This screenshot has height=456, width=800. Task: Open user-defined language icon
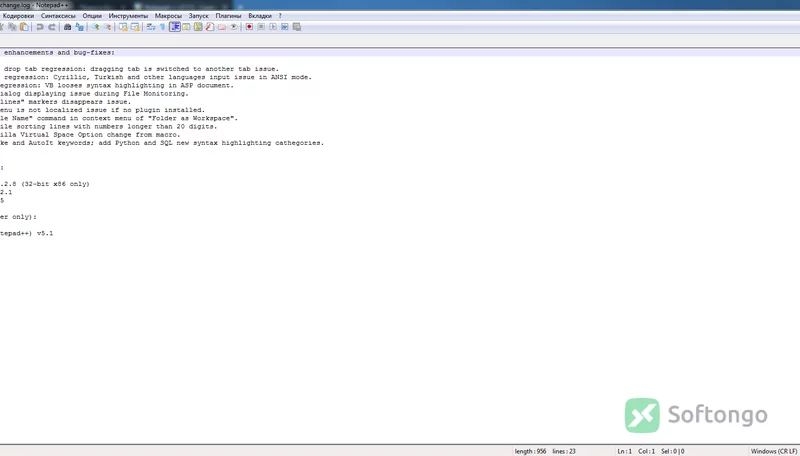[186, 27]
